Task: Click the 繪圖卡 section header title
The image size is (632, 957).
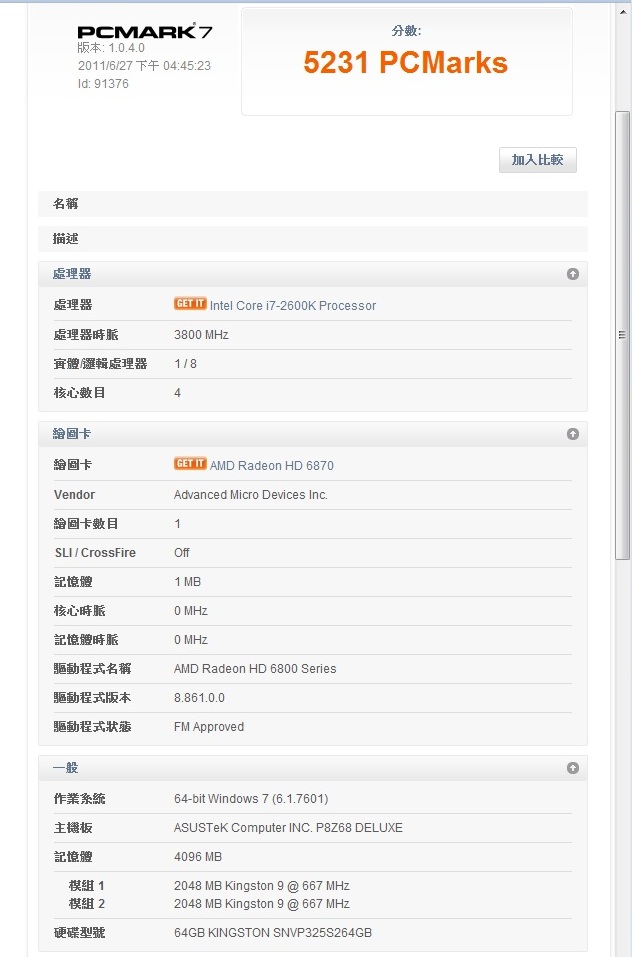Action: tap(72, 434)
